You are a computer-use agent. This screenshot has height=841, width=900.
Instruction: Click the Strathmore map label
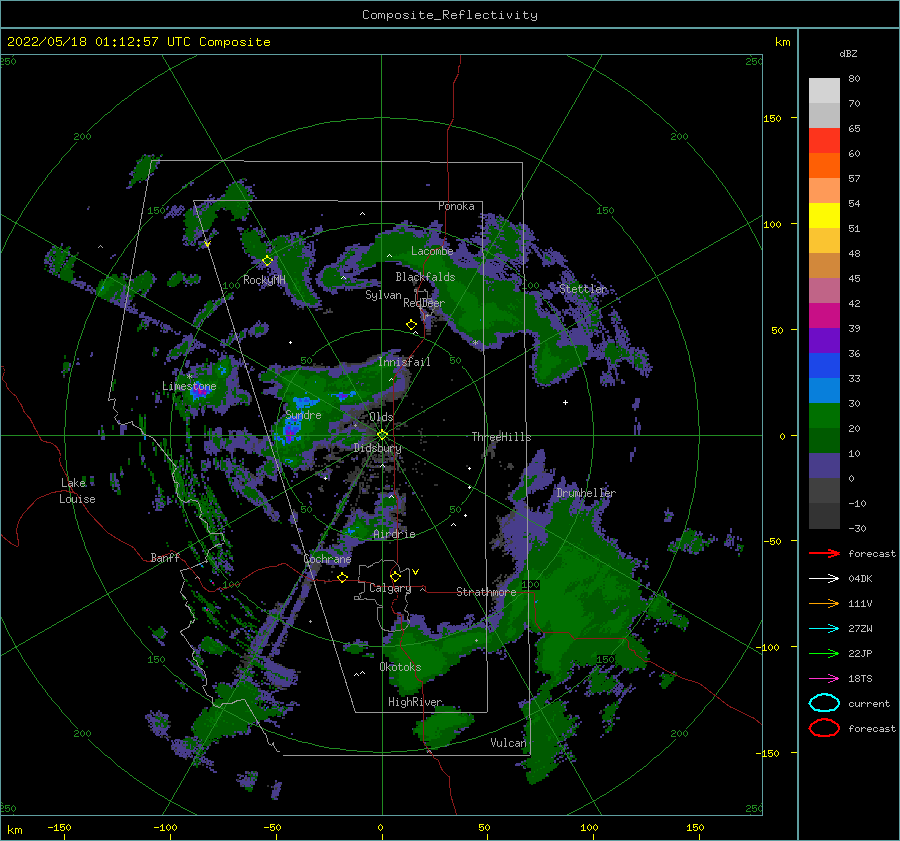point(486,591)
